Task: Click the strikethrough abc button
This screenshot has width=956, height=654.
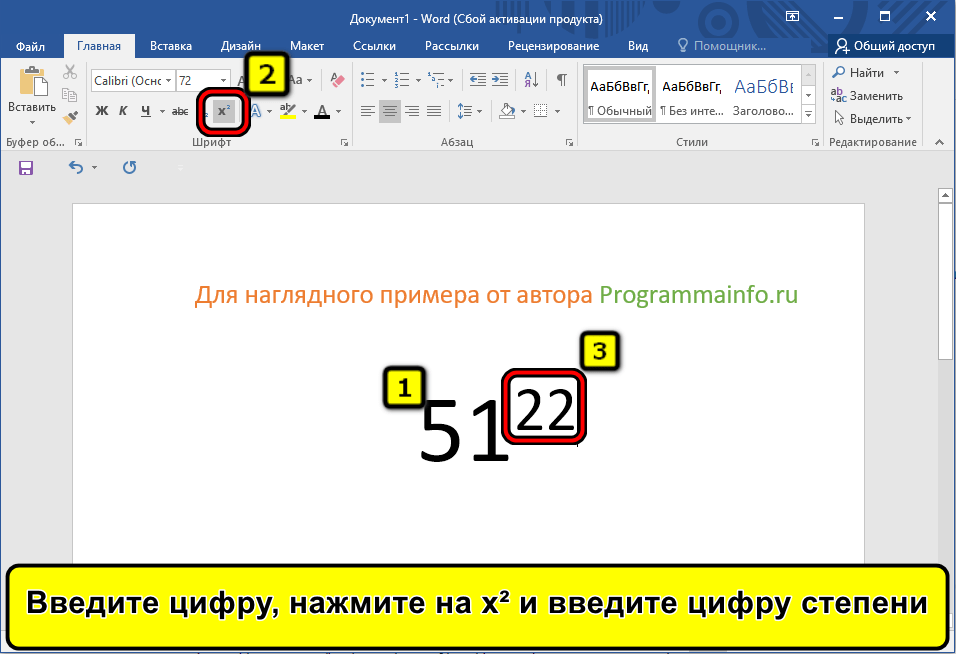Action: 180,111
